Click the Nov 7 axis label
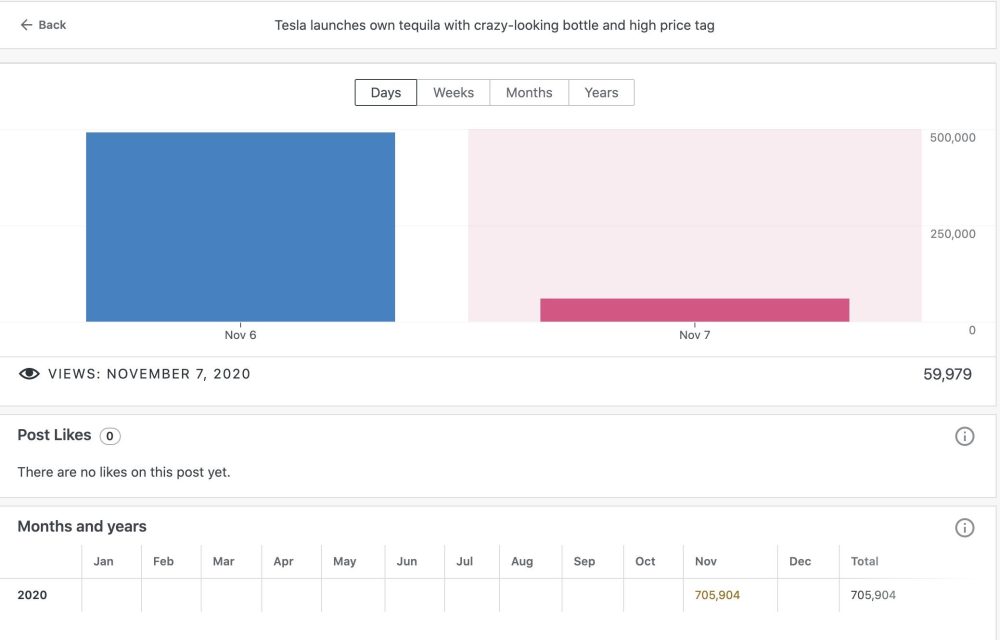The height and width of the screenshot is (640, 1000). pyautogui.click(x=695, y=335)
